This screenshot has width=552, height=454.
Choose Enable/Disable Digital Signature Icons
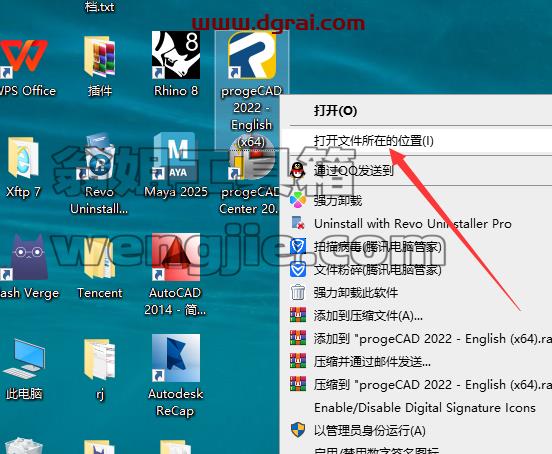(x=416, y=408)
